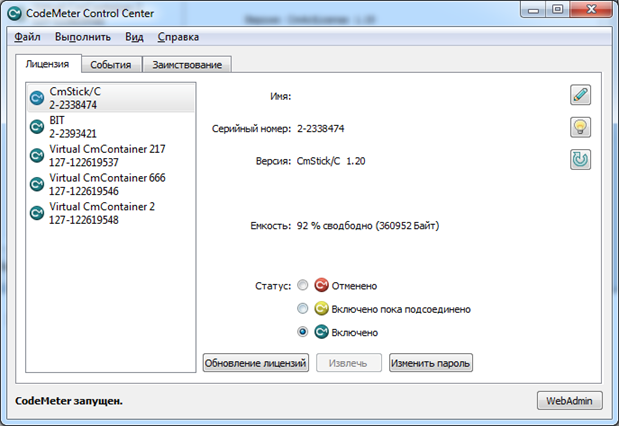Select the Отменено radio button

302,285
